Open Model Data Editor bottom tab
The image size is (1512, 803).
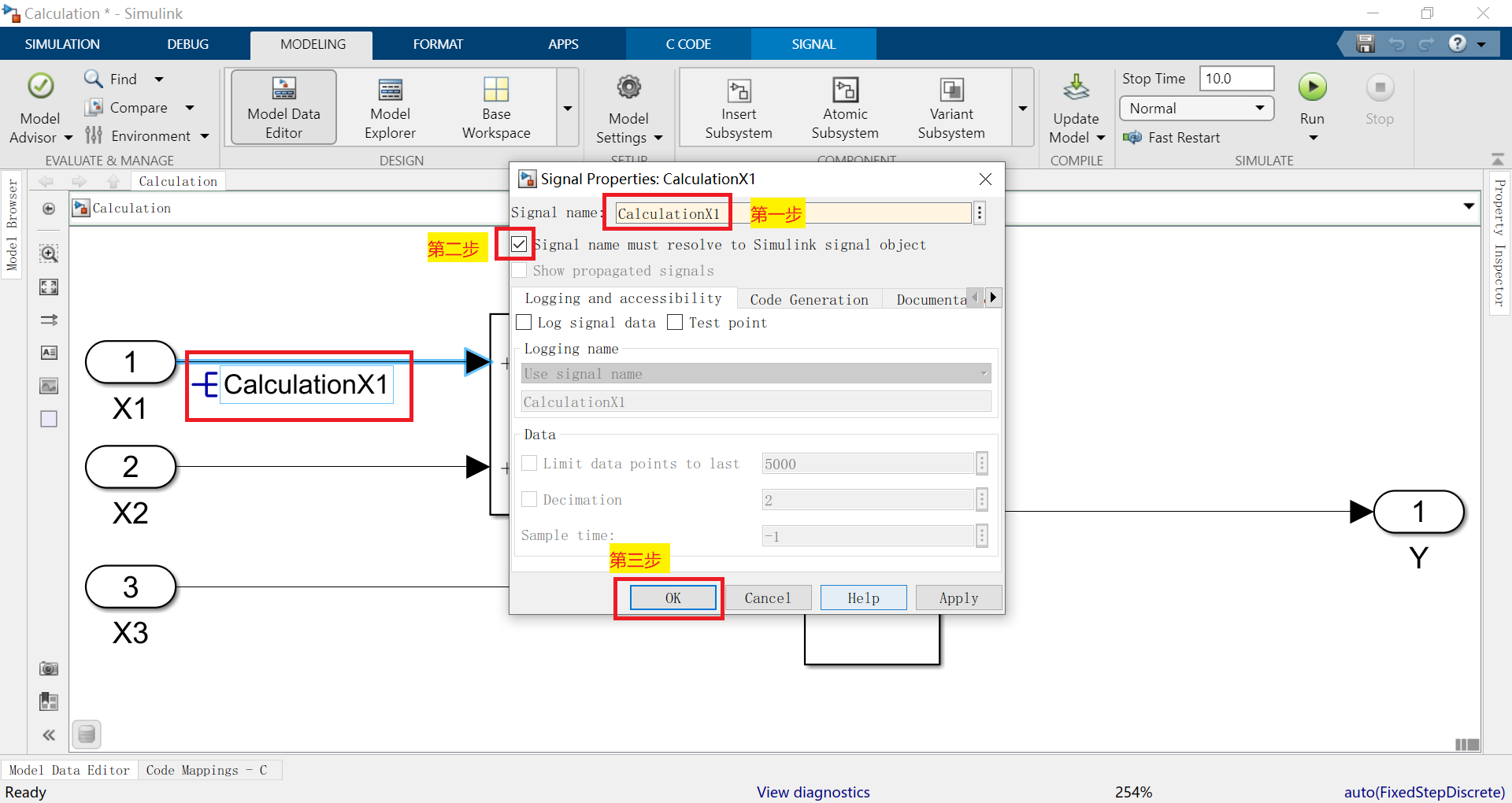69,770
